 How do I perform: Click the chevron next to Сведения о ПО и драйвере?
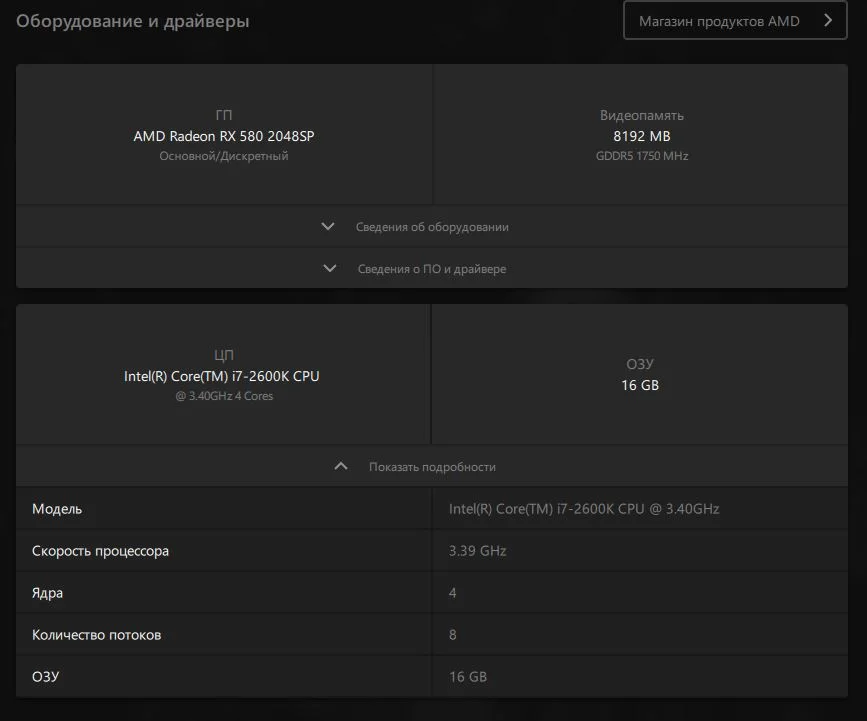pyautogui.click(x=330, y=268)
